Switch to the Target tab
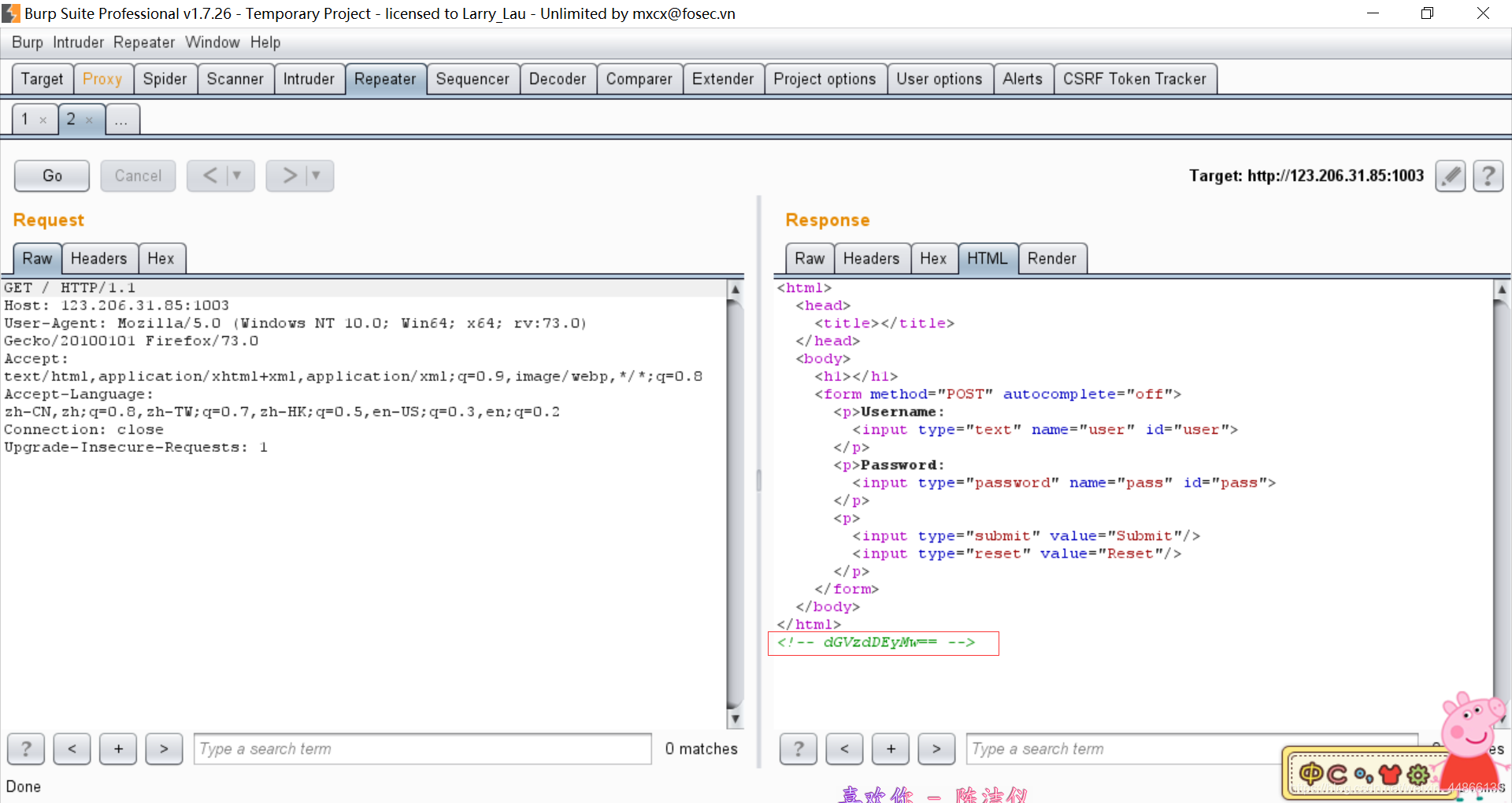Screen dimensions: 1512x803 click(43, 79)
